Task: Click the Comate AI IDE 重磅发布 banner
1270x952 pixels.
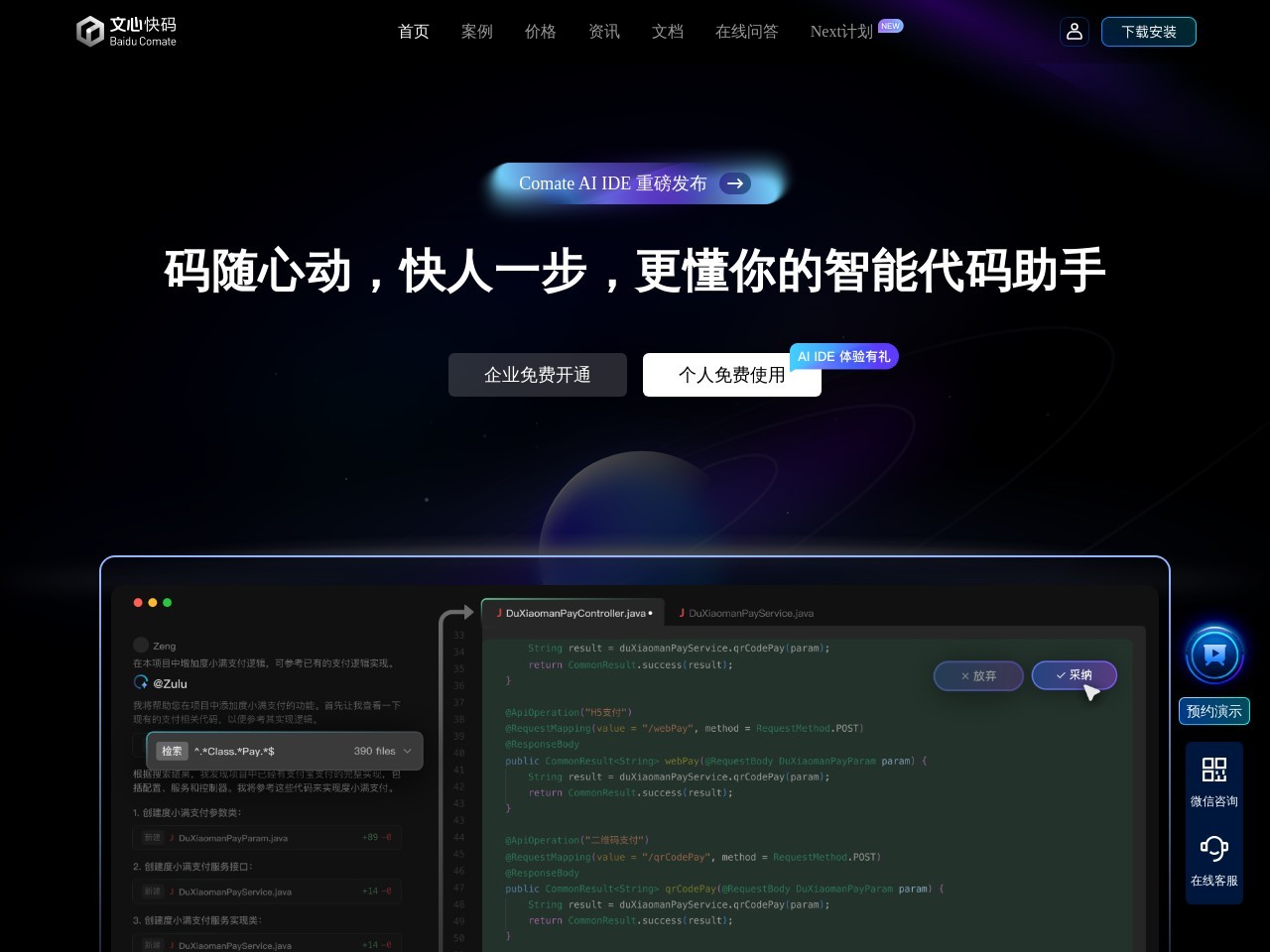Action: [635, 183]
